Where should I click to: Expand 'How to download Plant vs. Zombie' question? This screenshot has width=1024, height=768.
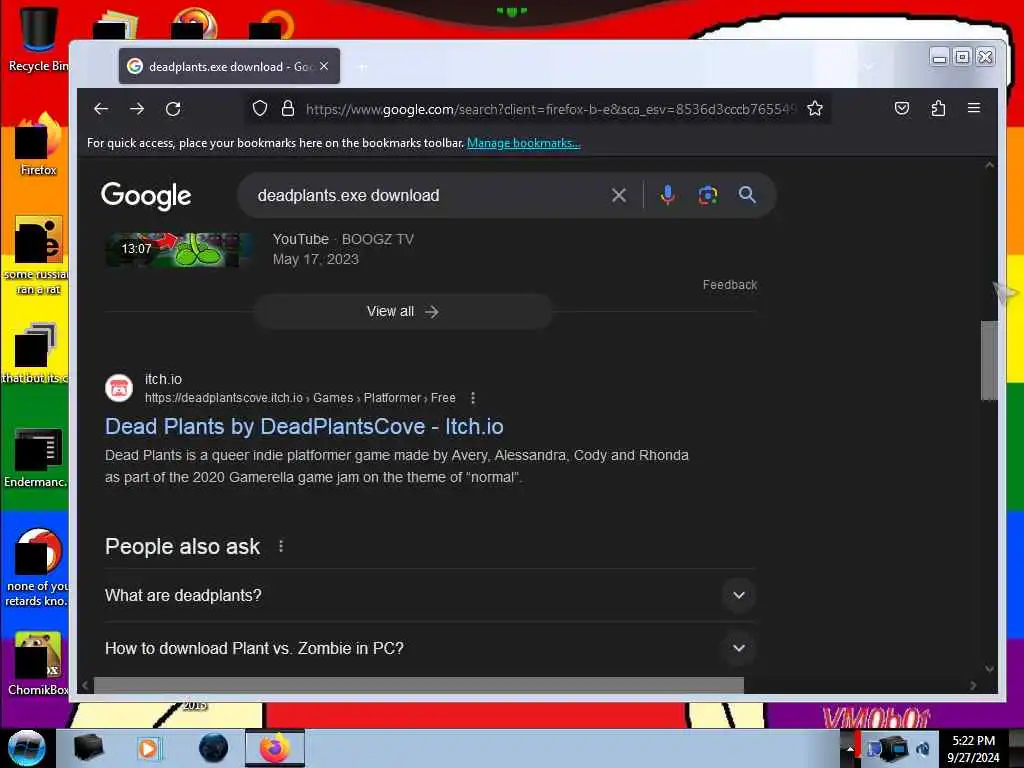click(430, 648)
